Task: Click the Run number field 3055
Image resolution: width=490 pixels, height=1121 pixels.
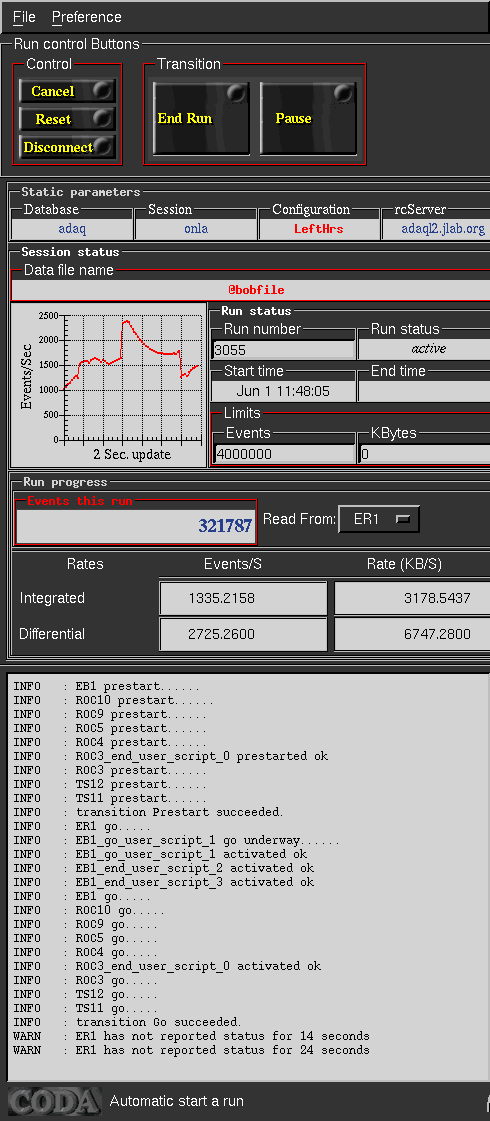Action: tap(283, 350)
